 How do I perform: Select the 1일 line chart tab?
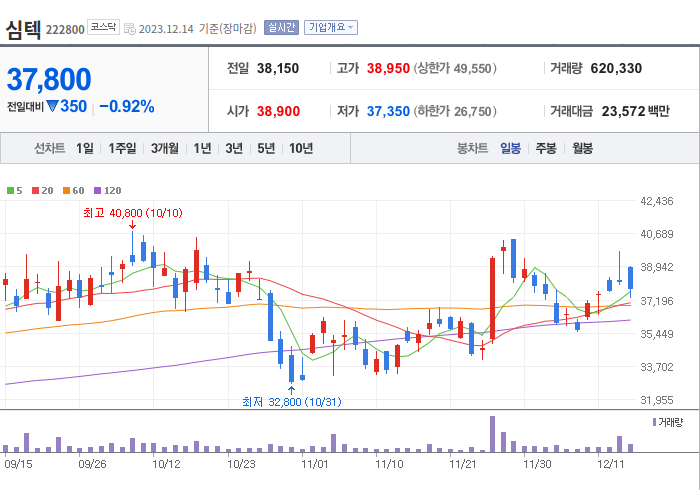pos(85,148)
